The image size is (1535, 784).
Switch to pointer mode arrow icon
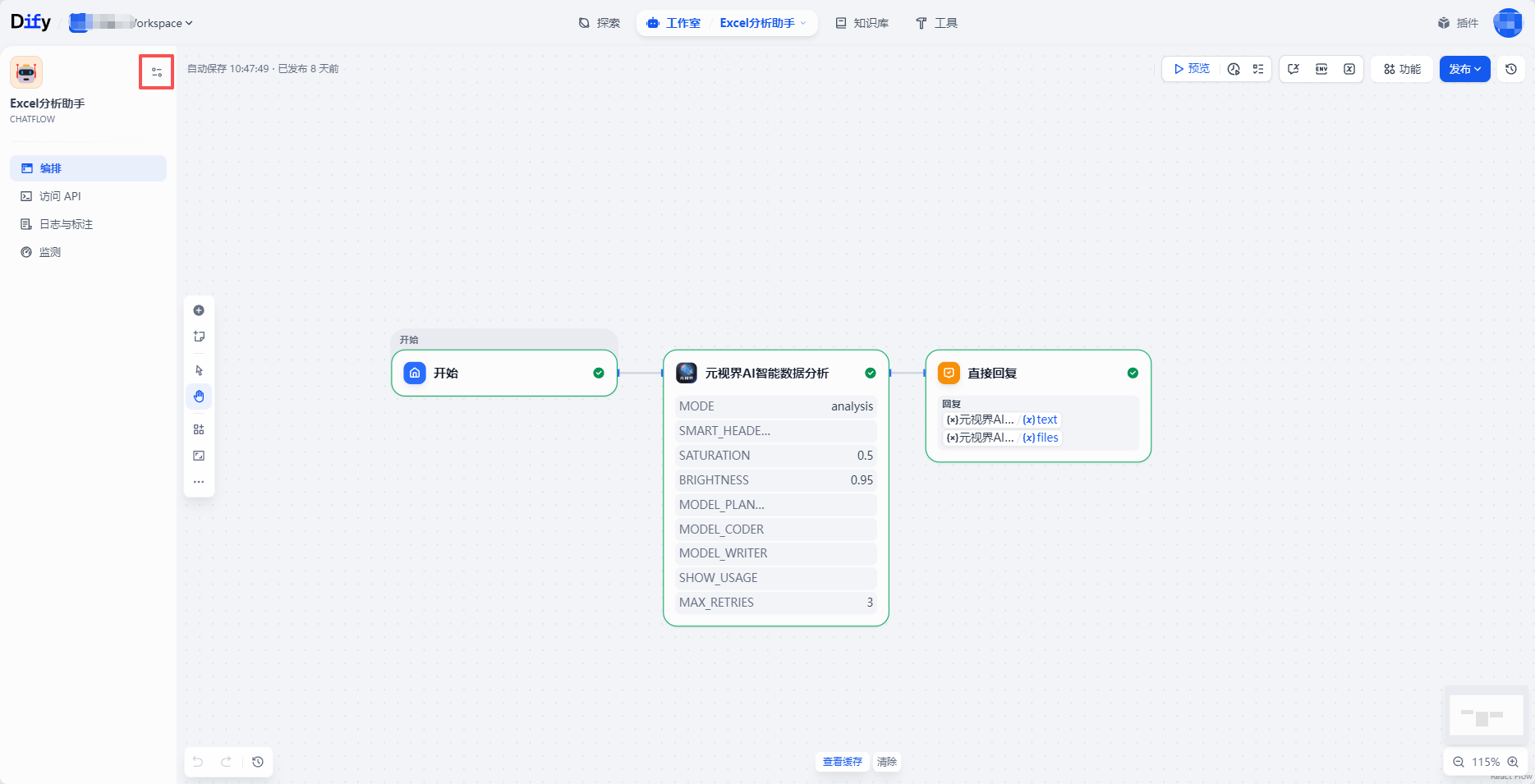[199, 370]
